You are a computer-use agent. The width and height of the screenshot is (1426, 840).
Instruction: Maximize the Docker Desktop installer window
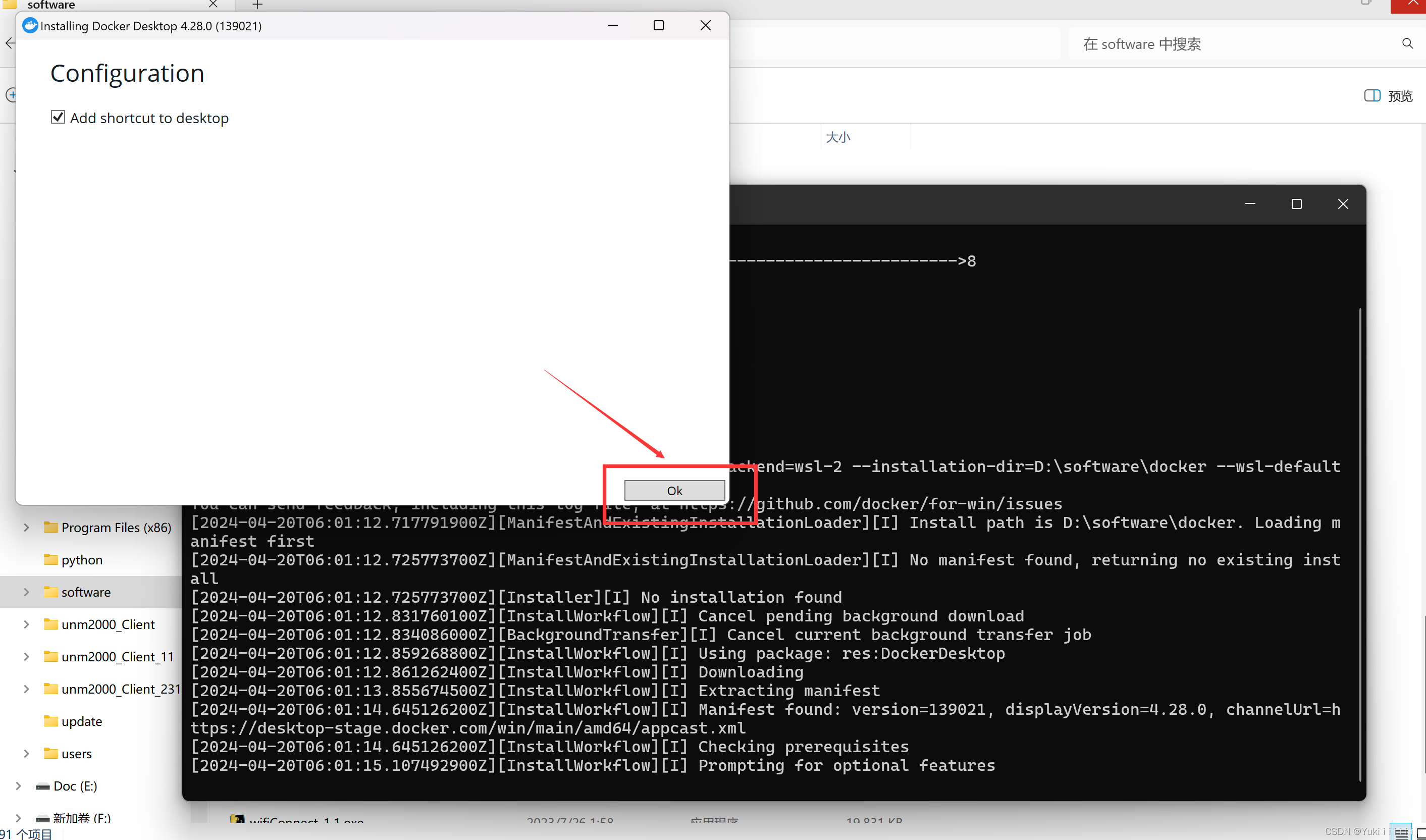(658, 25)
